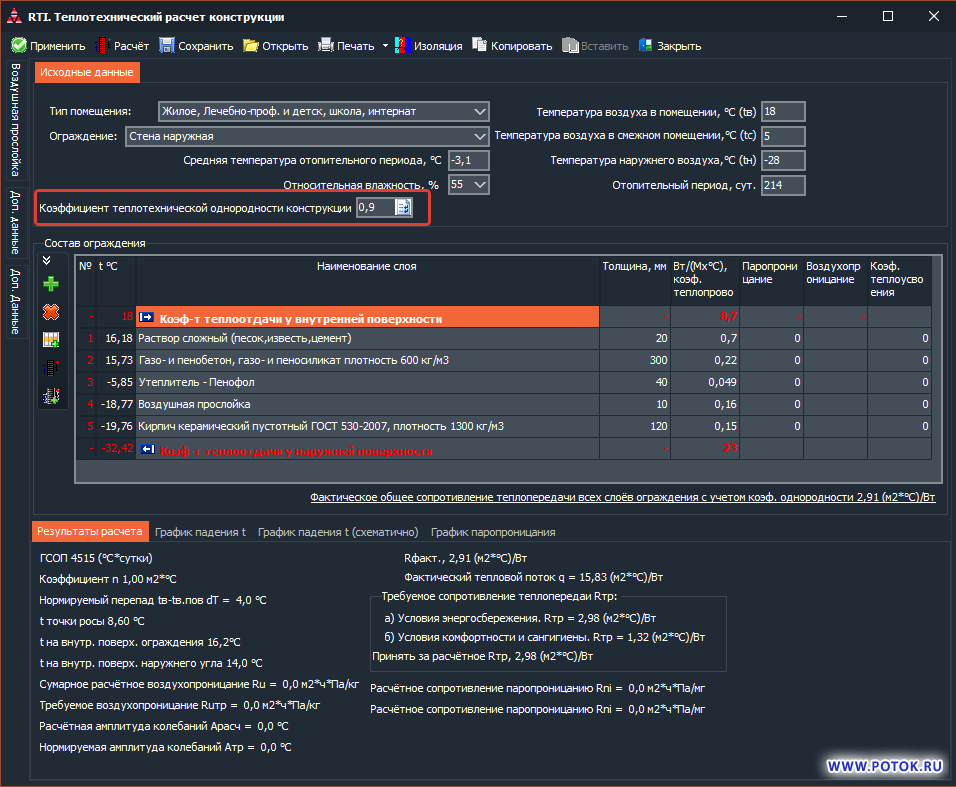
Task: Select the Газо- и пенобетон layer row
Action: pyautogui.click(x=504, y=360)
